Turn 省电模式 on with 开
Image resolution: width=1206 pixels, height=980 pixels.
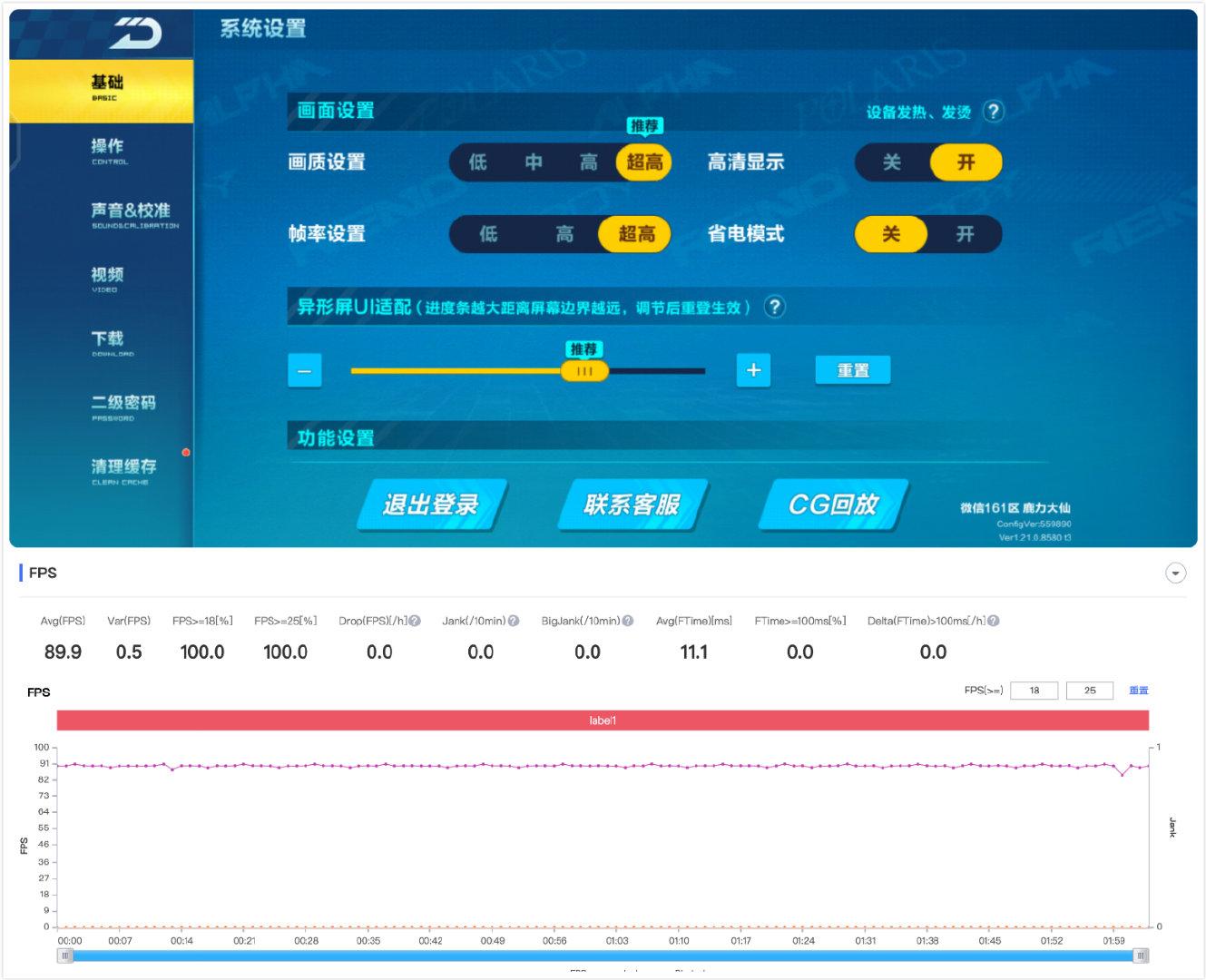[965, 234]
